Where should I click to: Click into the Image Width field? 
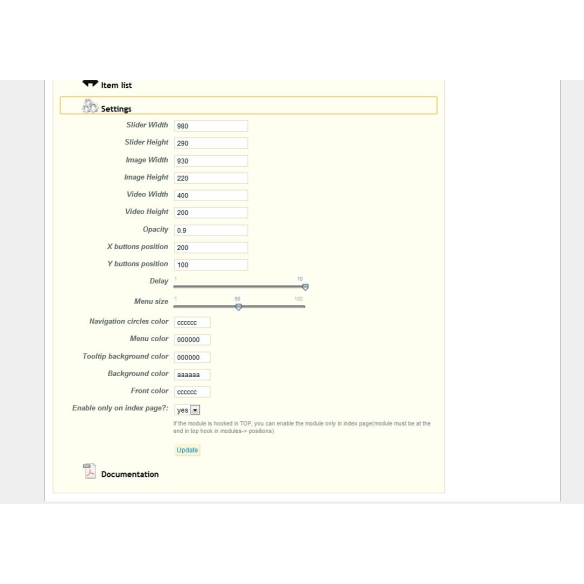pyautogui.click(x=211, y=161)
